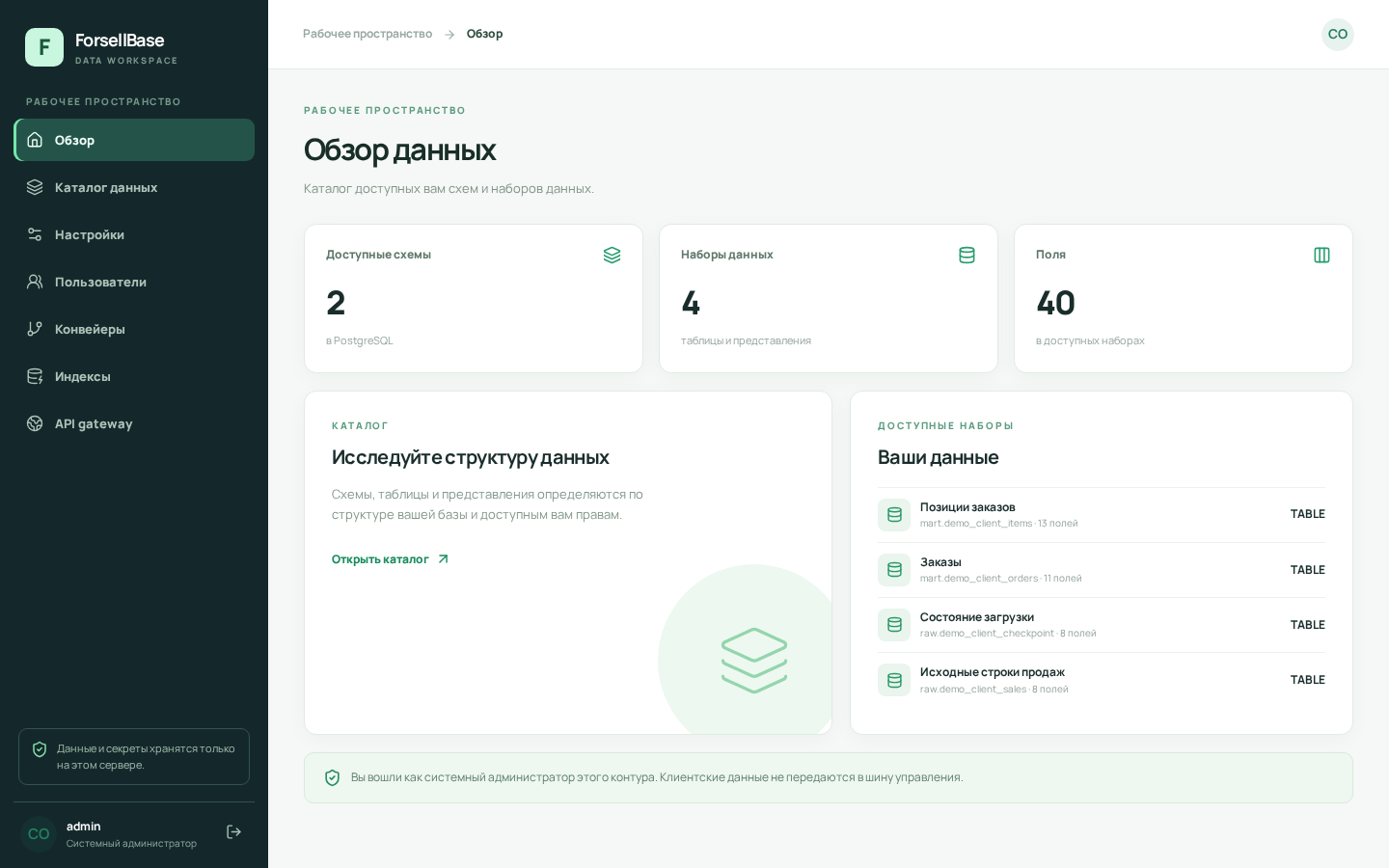This screenshot has width=1389, height=868.
Task: Click the admin user name in sidebar
Action: tap(84, 827)
